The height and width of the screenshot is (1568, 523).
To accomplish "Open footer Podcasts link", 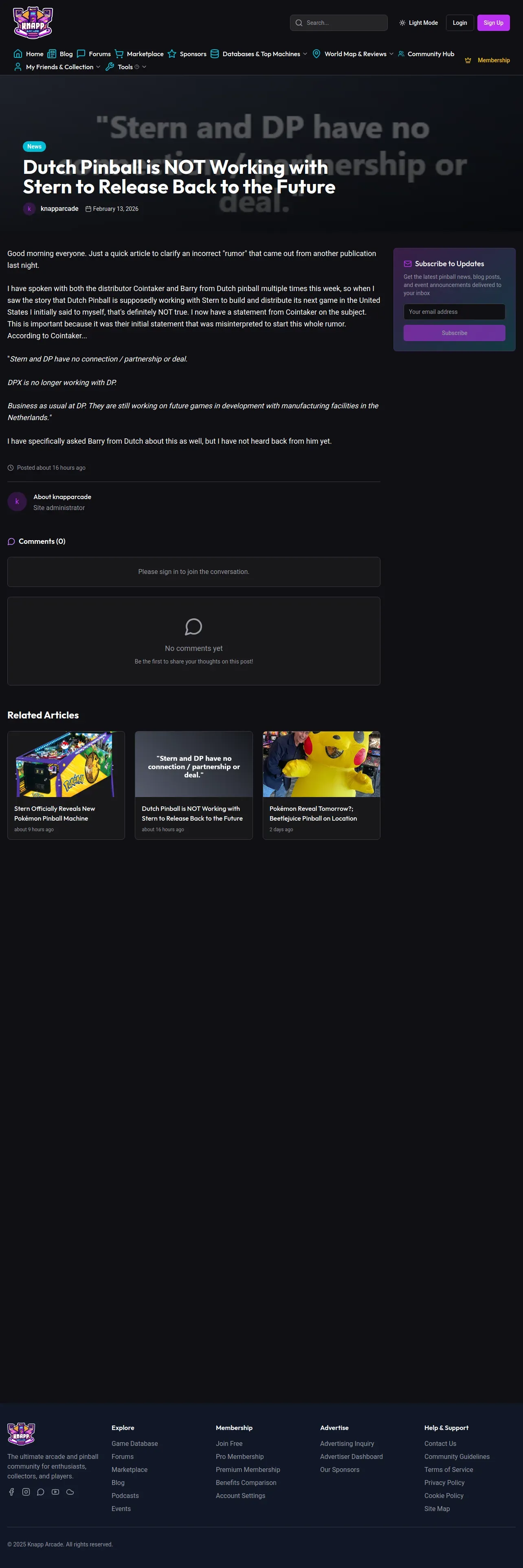I will [125, 1496].
